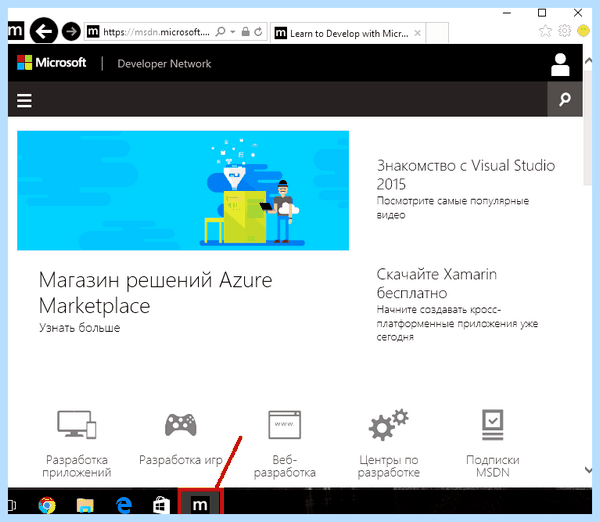Open Знакомство с Visual Studio 2015 link
The height and width of the screenshot is (522, 600).
466,175
